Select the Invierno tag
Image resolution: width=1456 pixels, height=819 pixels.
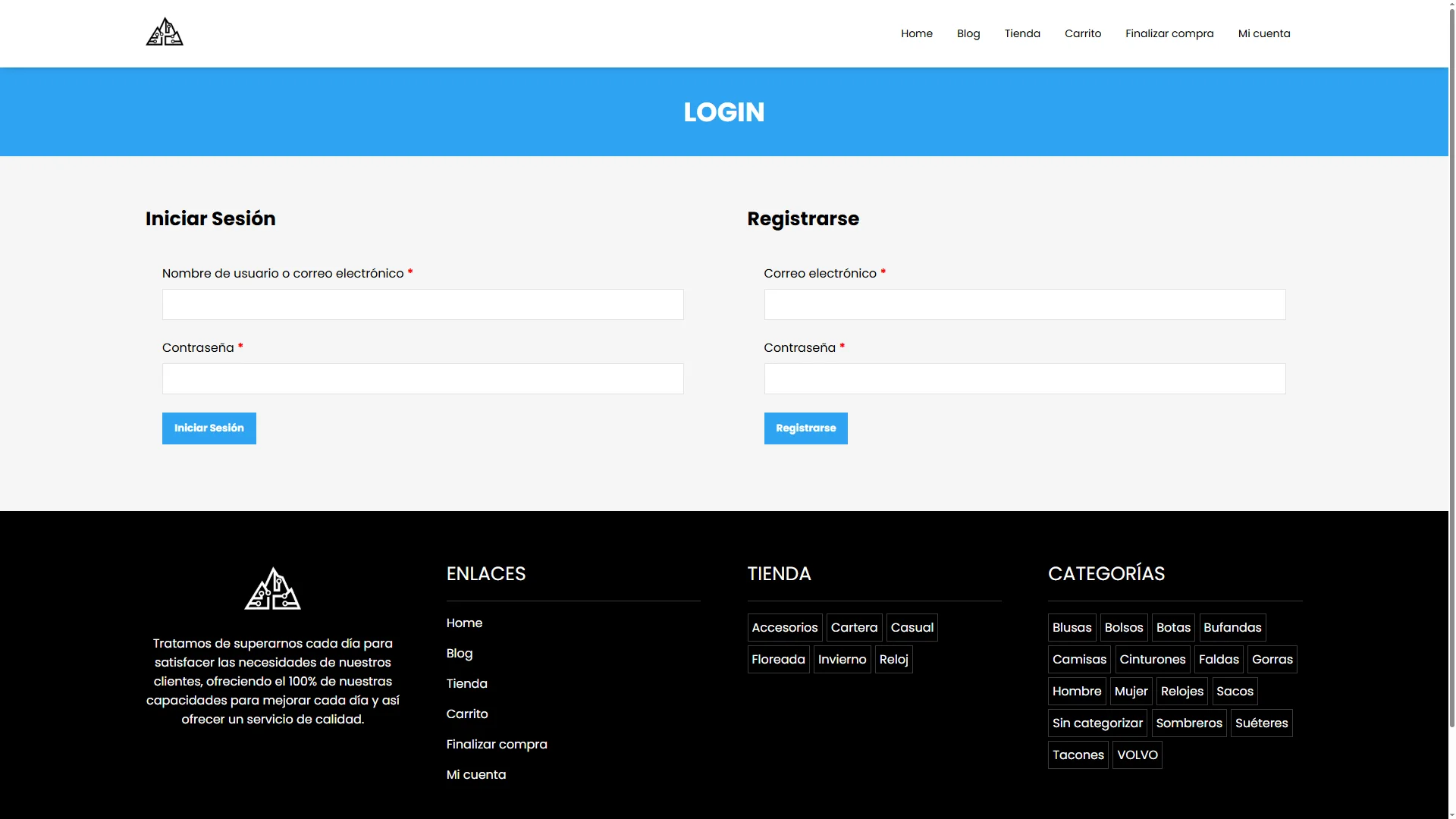point(842,659)
